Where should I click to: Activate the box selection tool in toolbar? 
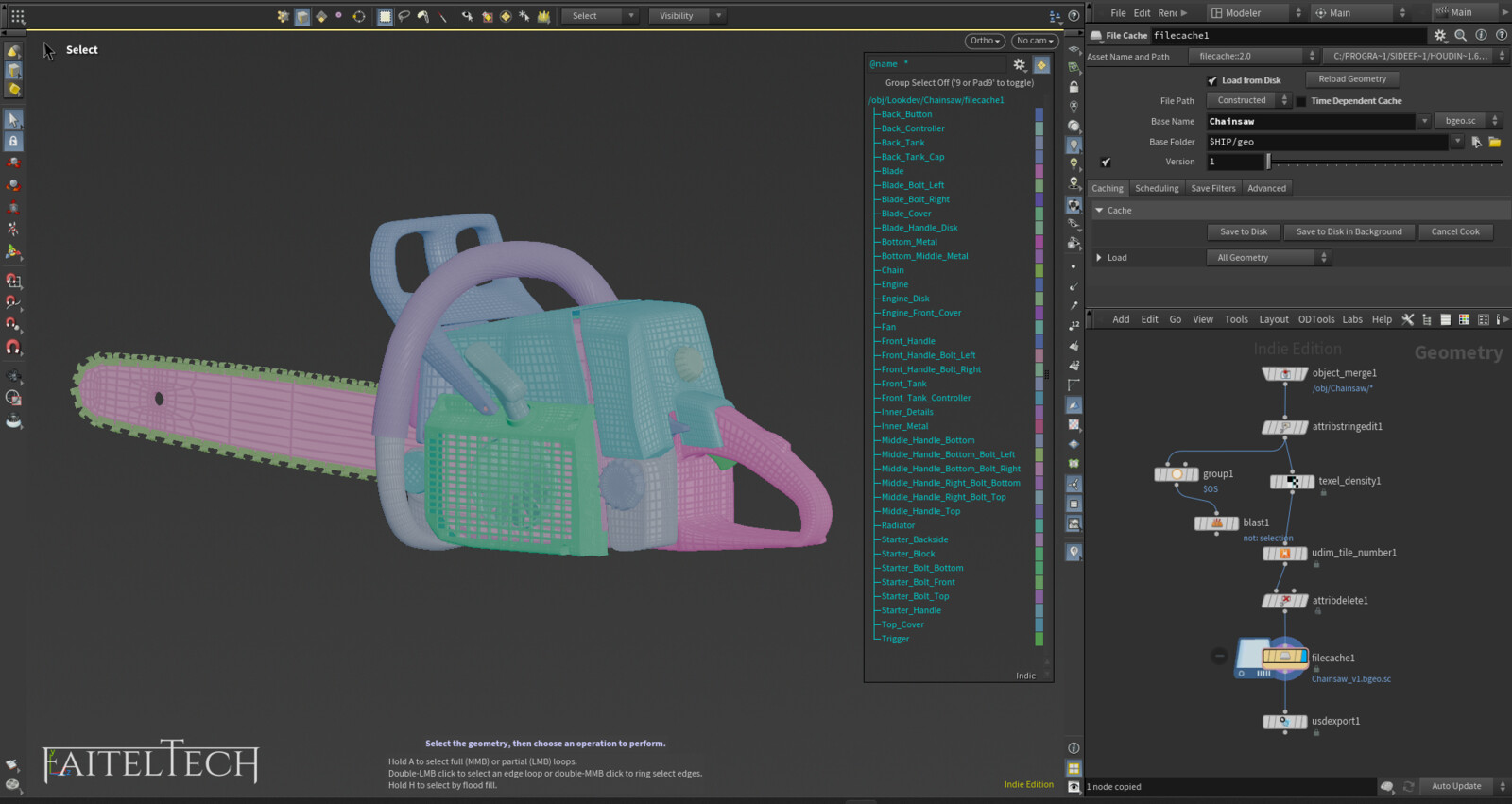click(385, 16)
